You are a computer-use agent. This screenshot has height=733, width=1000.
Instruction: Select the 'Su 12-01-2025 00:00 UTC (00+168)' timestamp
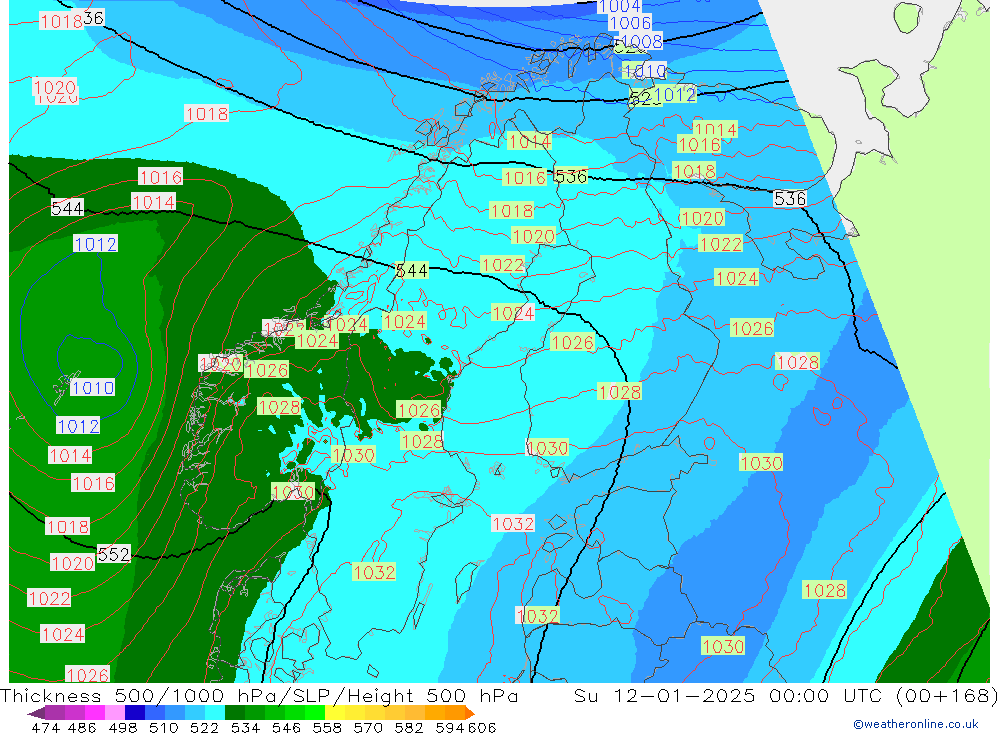click(x=786, y=695)
